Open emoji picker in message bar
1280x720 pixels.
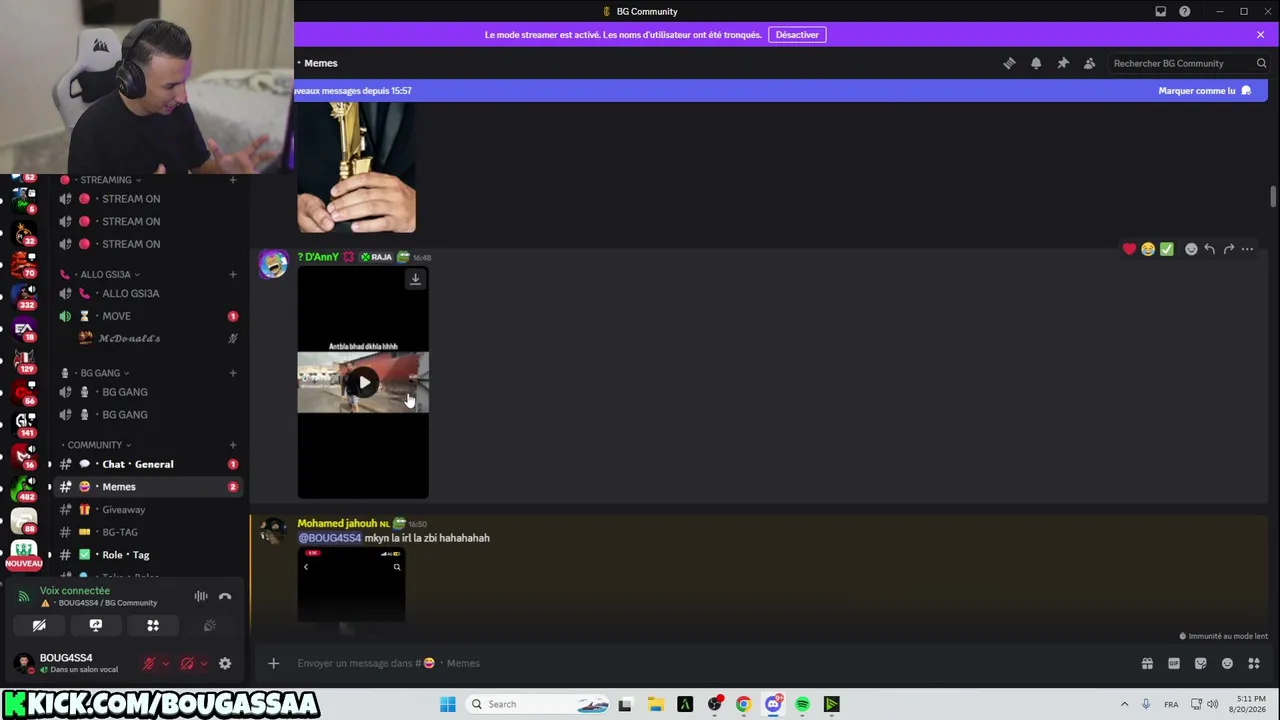(1227, 663)
